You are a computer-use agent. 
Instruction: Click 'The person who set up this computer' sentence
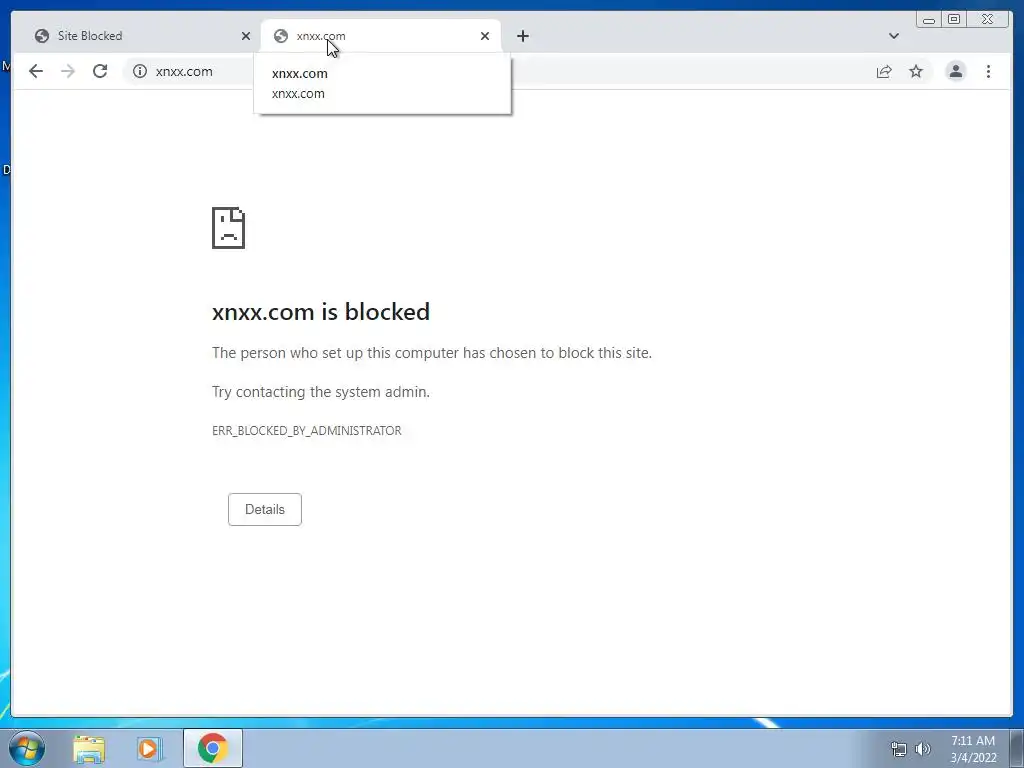pyautogui.click(x=432, y=353)
